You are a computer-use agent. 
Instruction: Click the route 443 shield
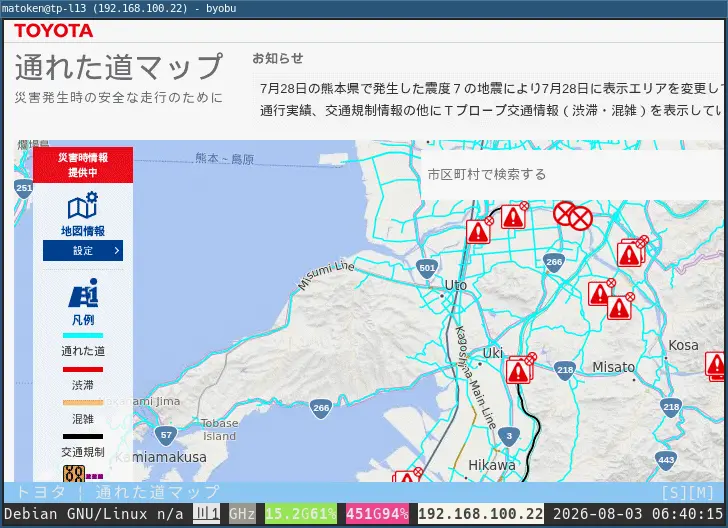(666, 461)
